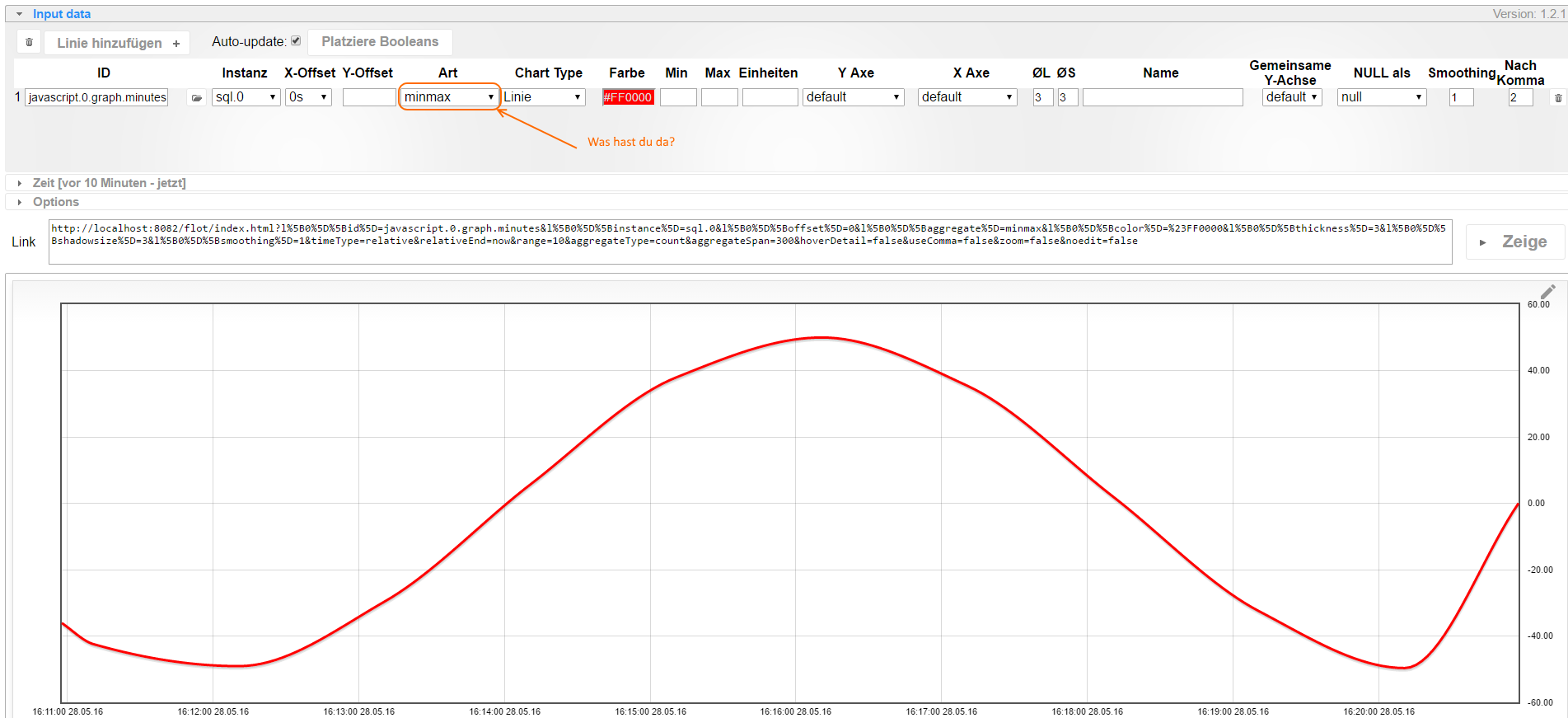
Task: Open the Instanz dropdown showing sql.0
Action: [246, 97]
